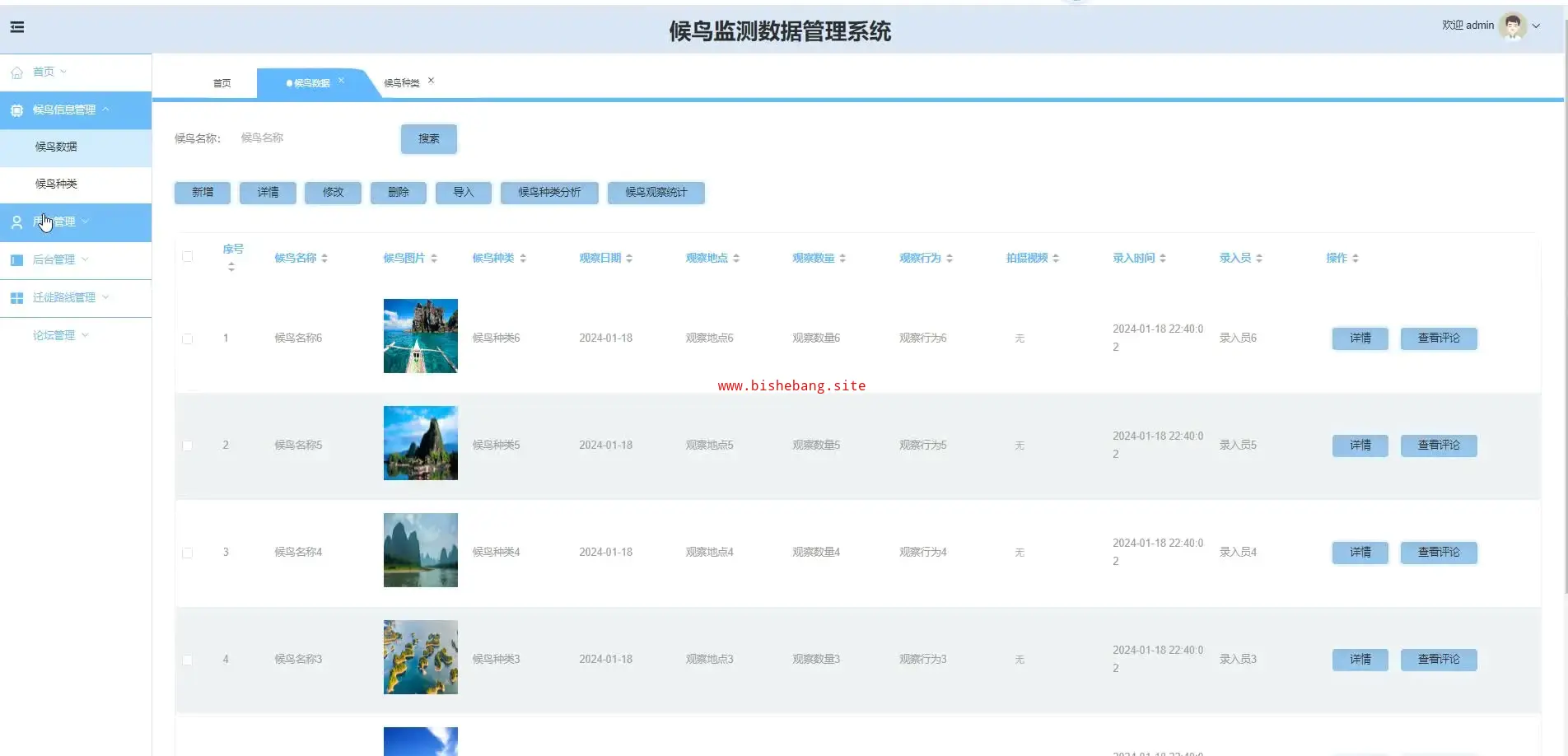Click the 候鸟名称 search input field
The height and width of the screenshot is (756, 1568).
pyautogui.click(x=313, y=138)
